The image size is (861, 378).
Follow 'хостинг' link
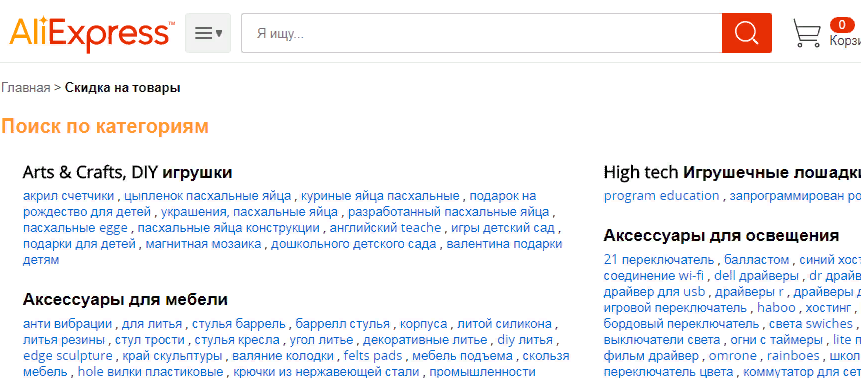(828, 307)
